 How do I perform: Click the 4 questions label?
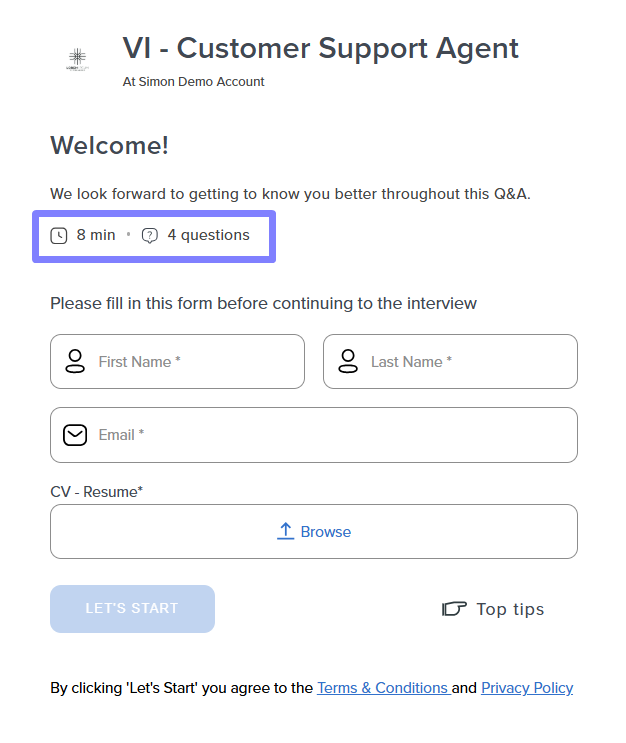point(208,235)
